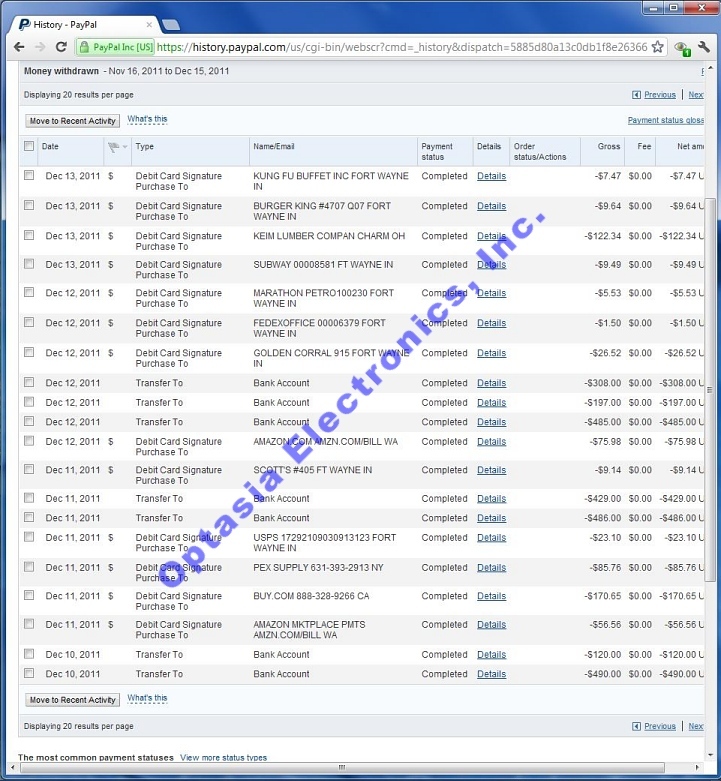This screenshot has width=721, height=781.
Task: Open the top What's this link
Action: coord(147,119)
